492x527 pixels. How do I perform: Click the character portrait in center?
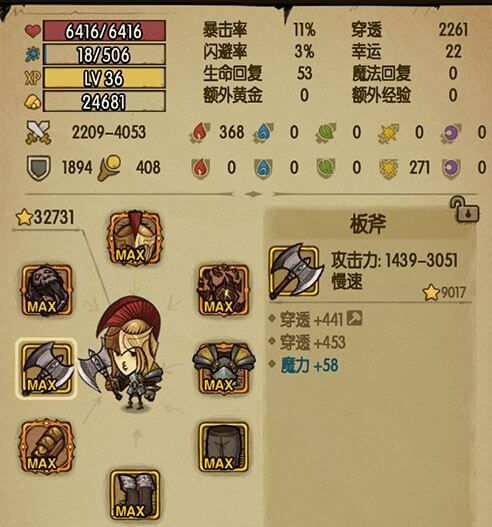(x=129, y=355)
